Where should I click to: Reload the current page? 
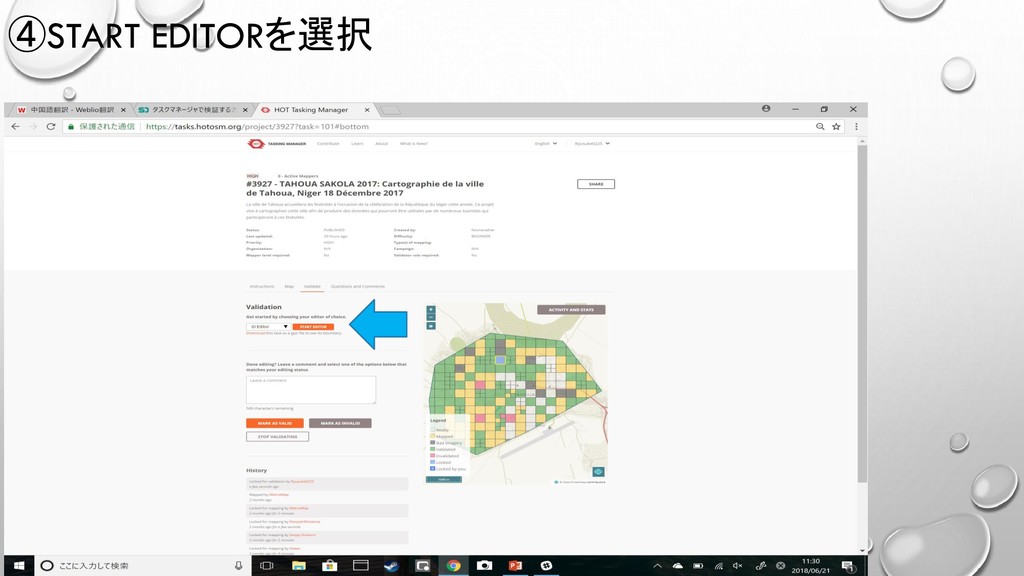[x=51, y=127]
